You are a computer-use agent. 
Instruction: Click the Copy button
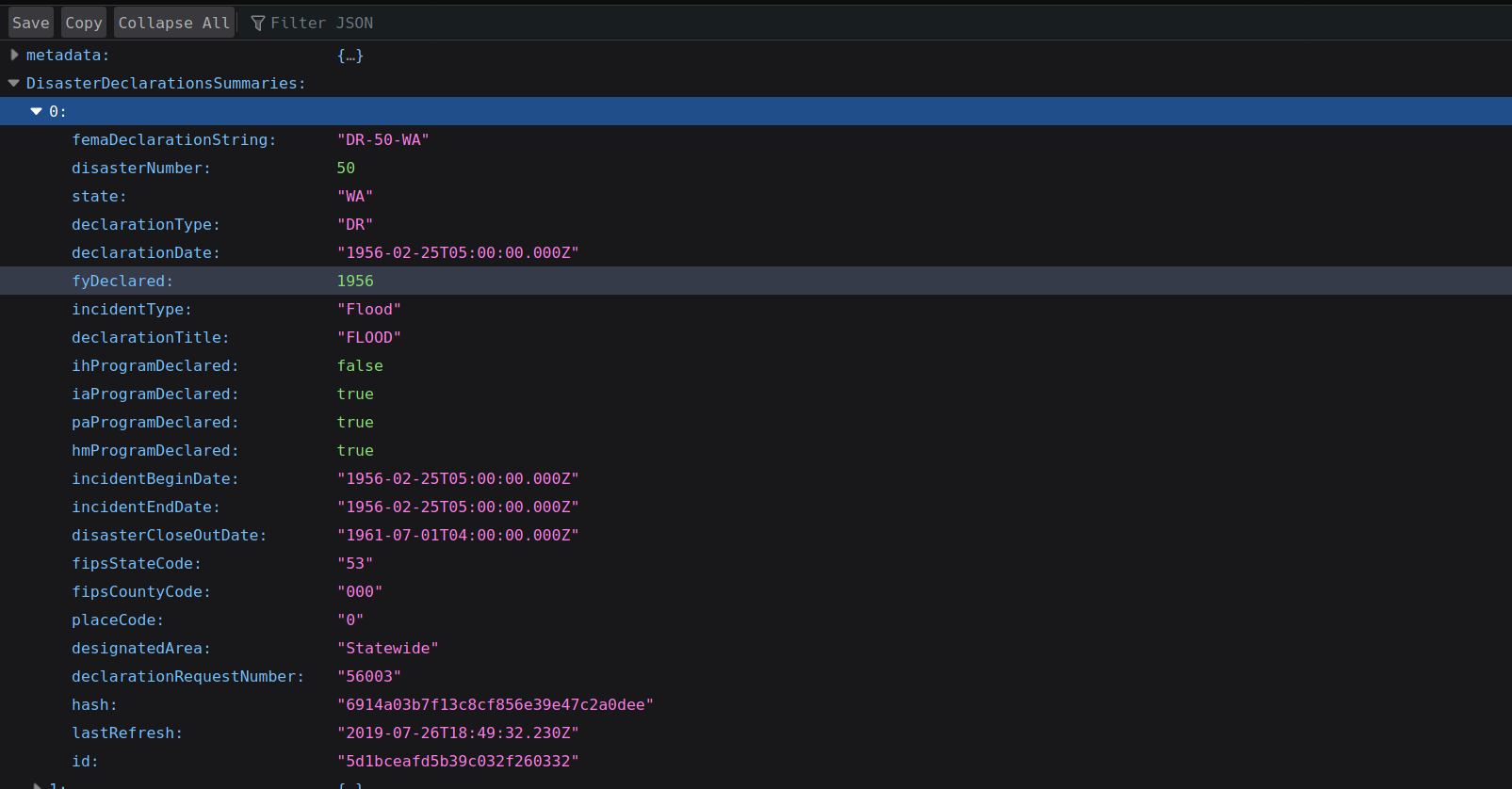pyautogui.click(x=84, y=23)
